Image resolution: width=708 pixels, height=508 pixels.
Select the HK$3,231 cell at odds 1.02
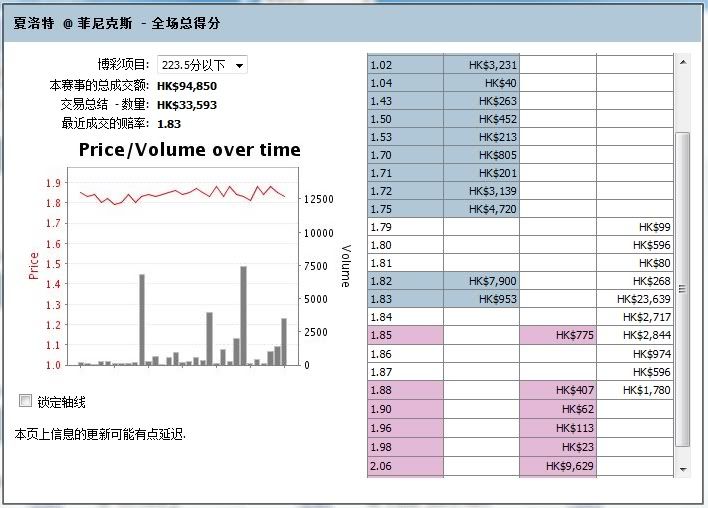tap(482, 65)
